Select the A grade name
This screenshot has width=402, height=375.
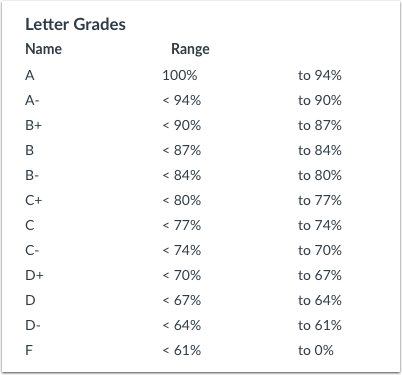coord(30,75)
